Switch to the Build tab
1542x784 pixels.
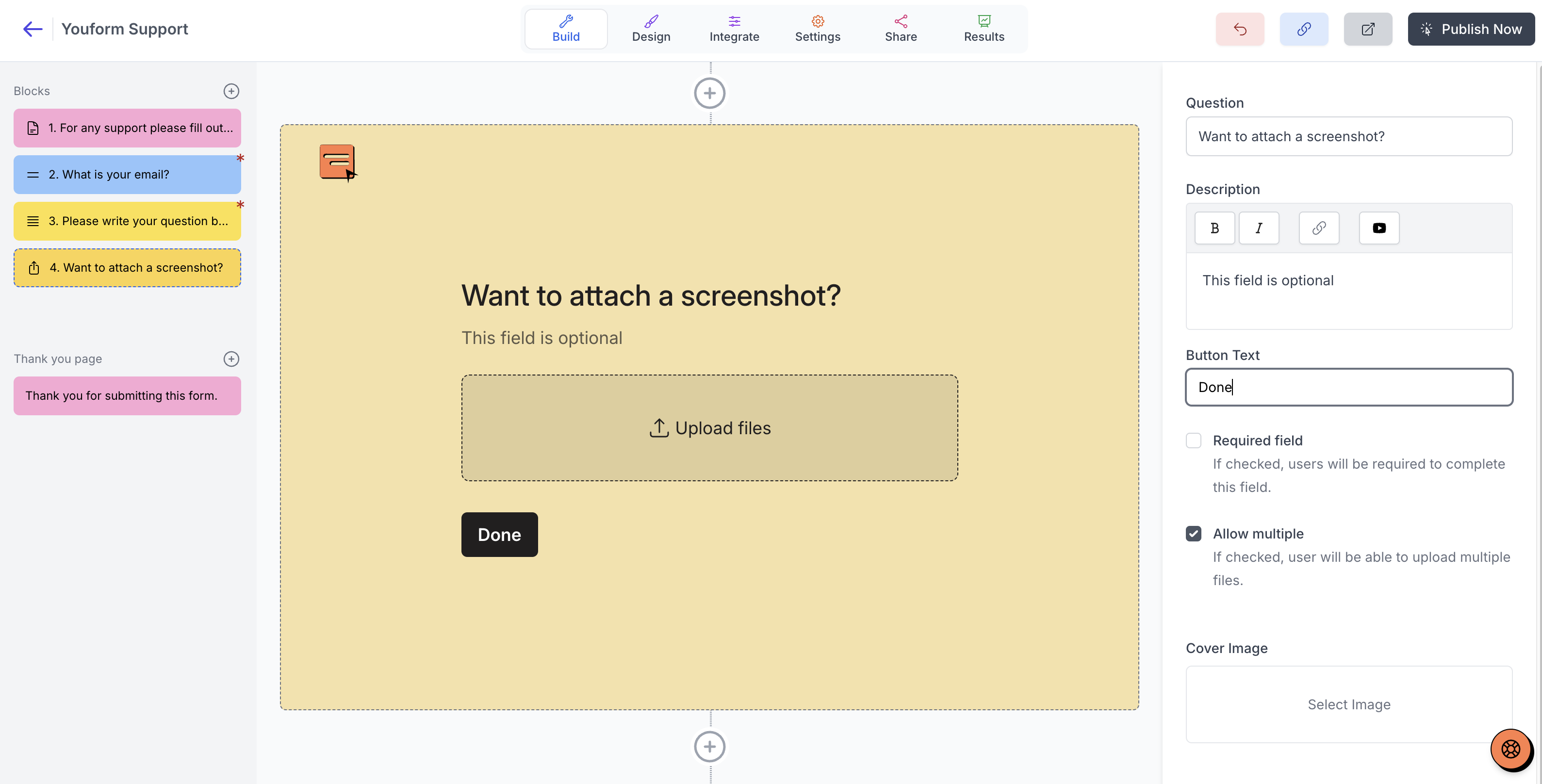pos(566,29)
